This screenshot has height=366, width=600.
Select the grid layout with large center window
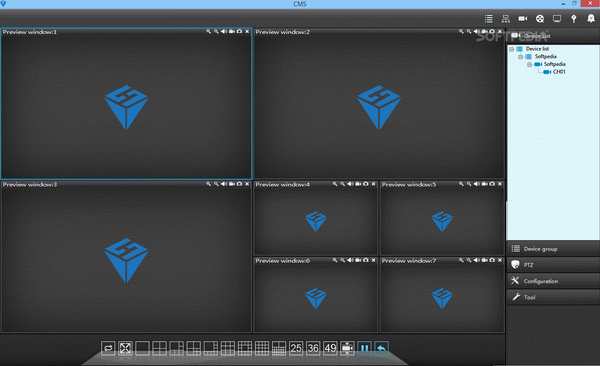tap(245, 348)
